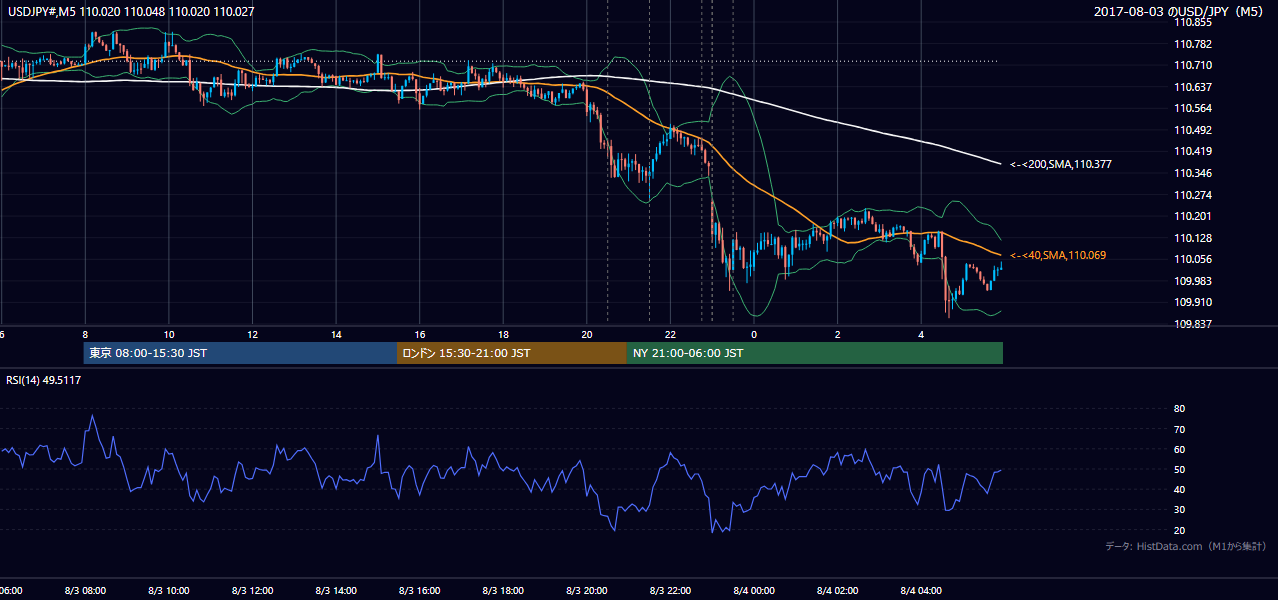The height and width of the screenshot is (600, 1278).
Task: Select the NY 21:00-06:00 JST session bar
Action: pyautogui.click(x=815, y=353)
